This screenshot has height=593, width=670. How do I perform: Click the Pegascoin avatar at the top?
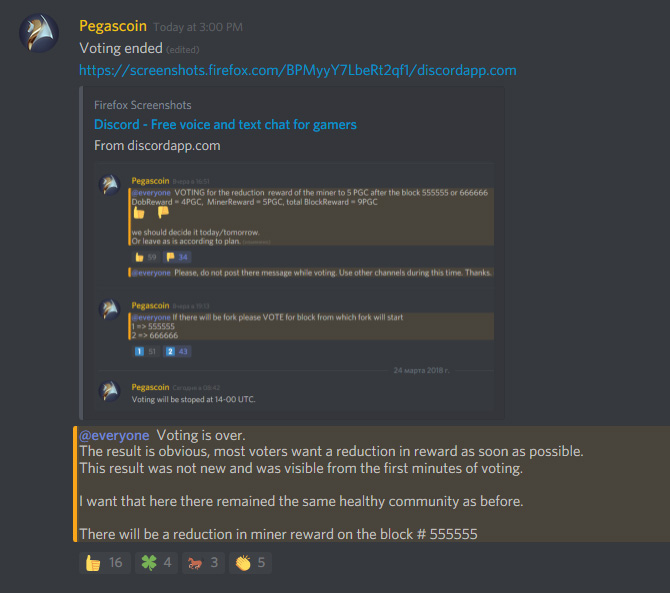pyautogui.click(x=39, y=33)
